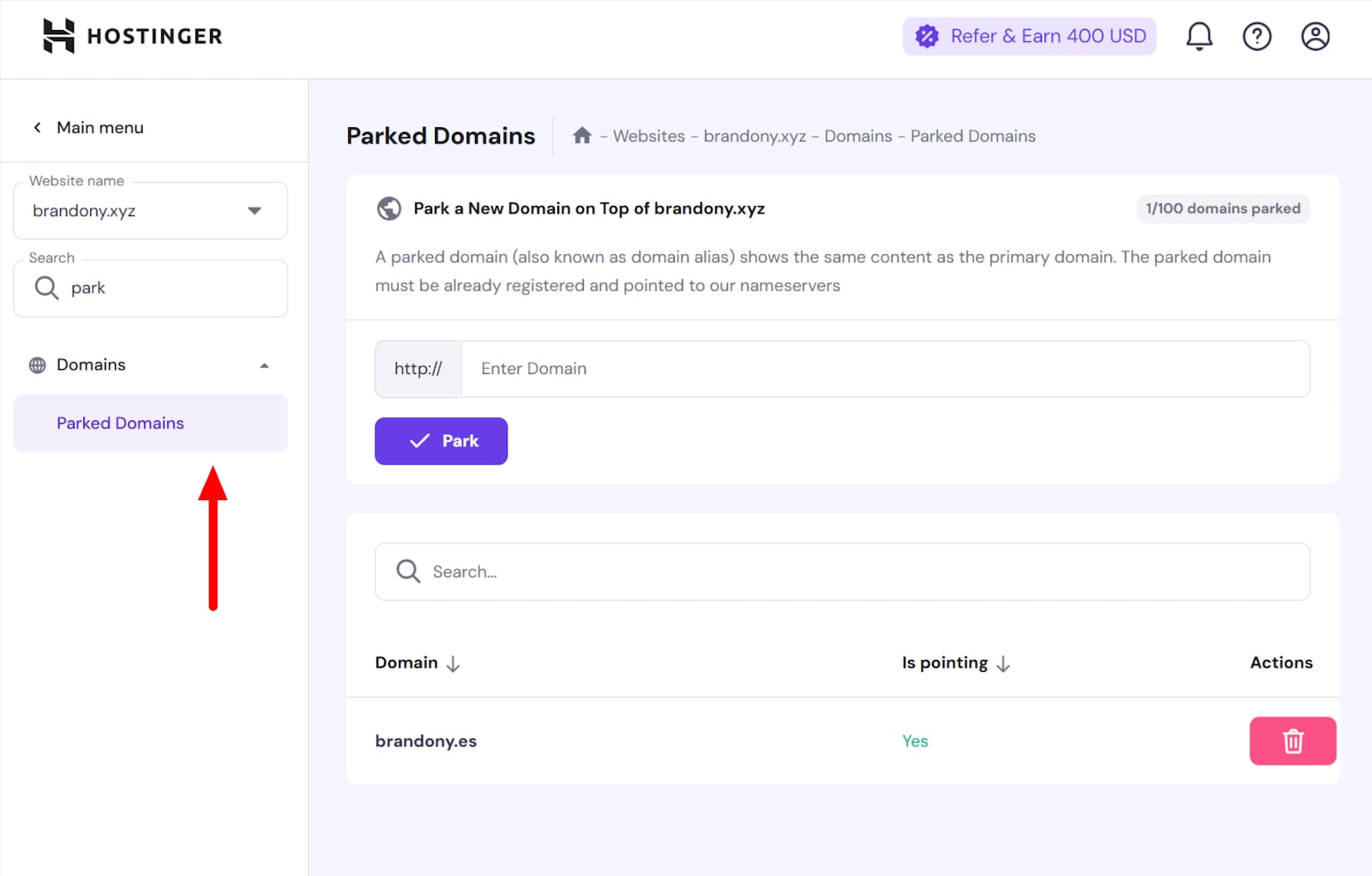Screen dimensions: 1372x876
Task: Click the Hostinger logo
Action: [x=133, y=36]
